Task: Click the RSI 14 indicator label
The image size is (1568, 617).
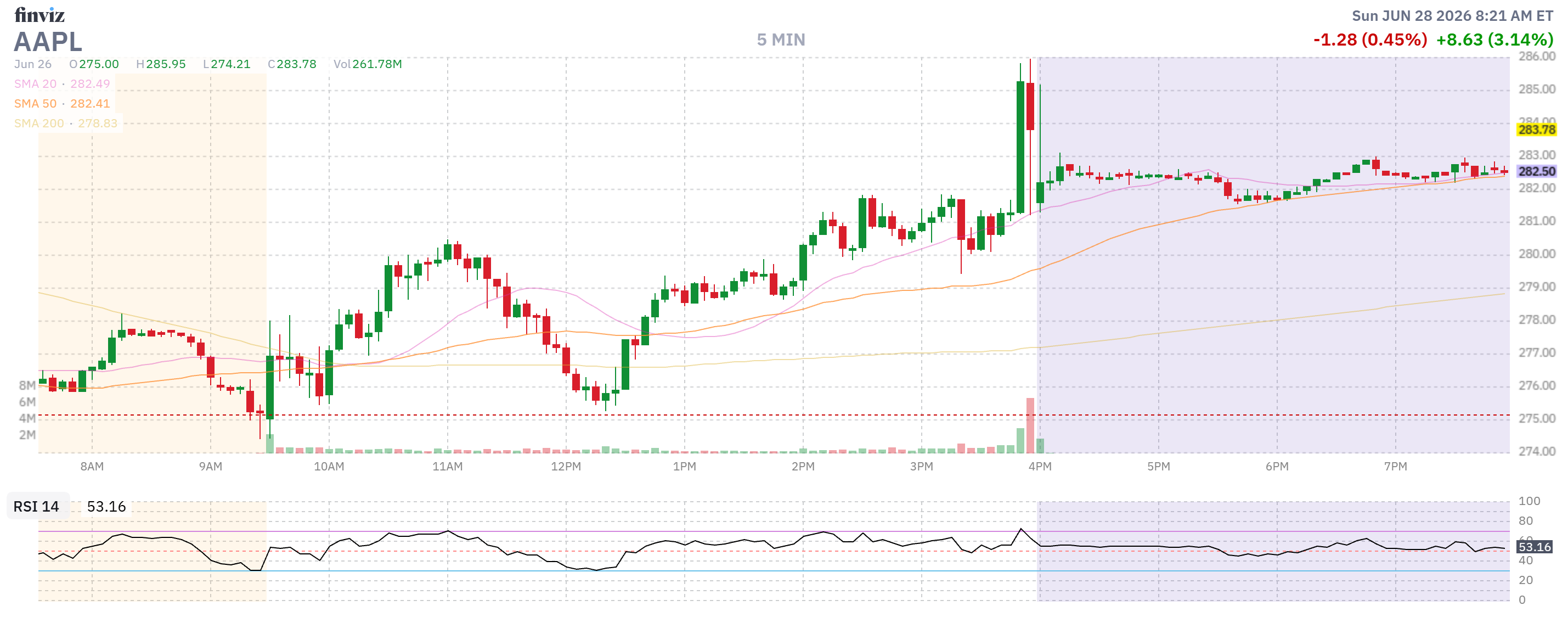Action: (37, 507)
